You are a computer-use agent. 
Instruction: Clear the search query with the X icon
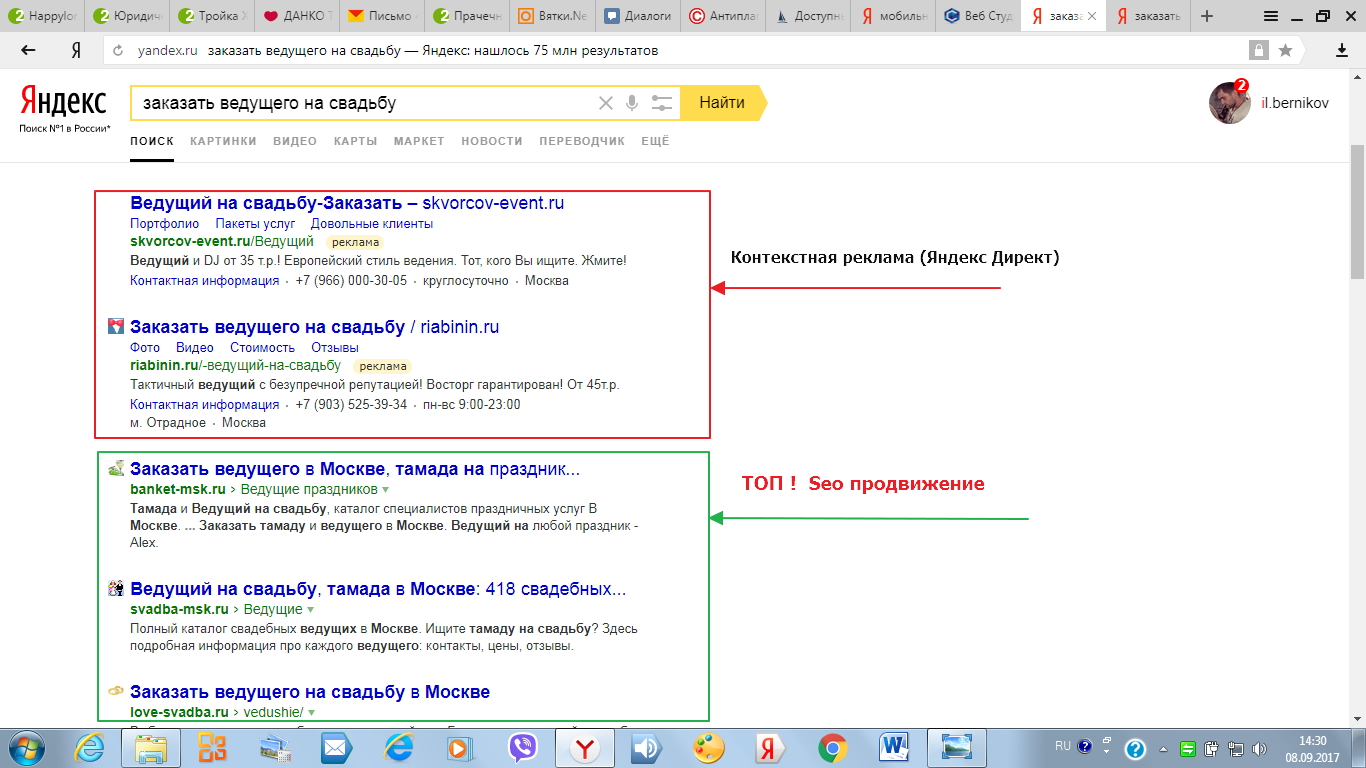[x=605, y=103]
